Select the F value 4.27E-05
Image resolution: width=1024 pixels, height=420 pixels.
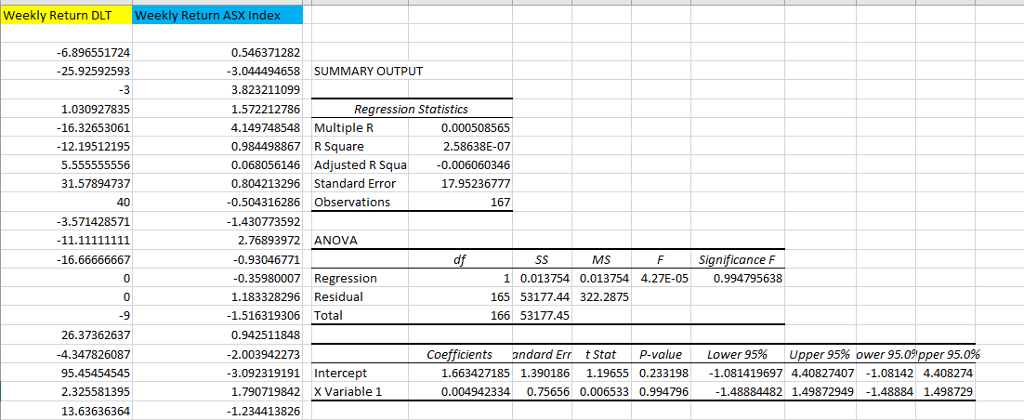click(x=665, y=278)
